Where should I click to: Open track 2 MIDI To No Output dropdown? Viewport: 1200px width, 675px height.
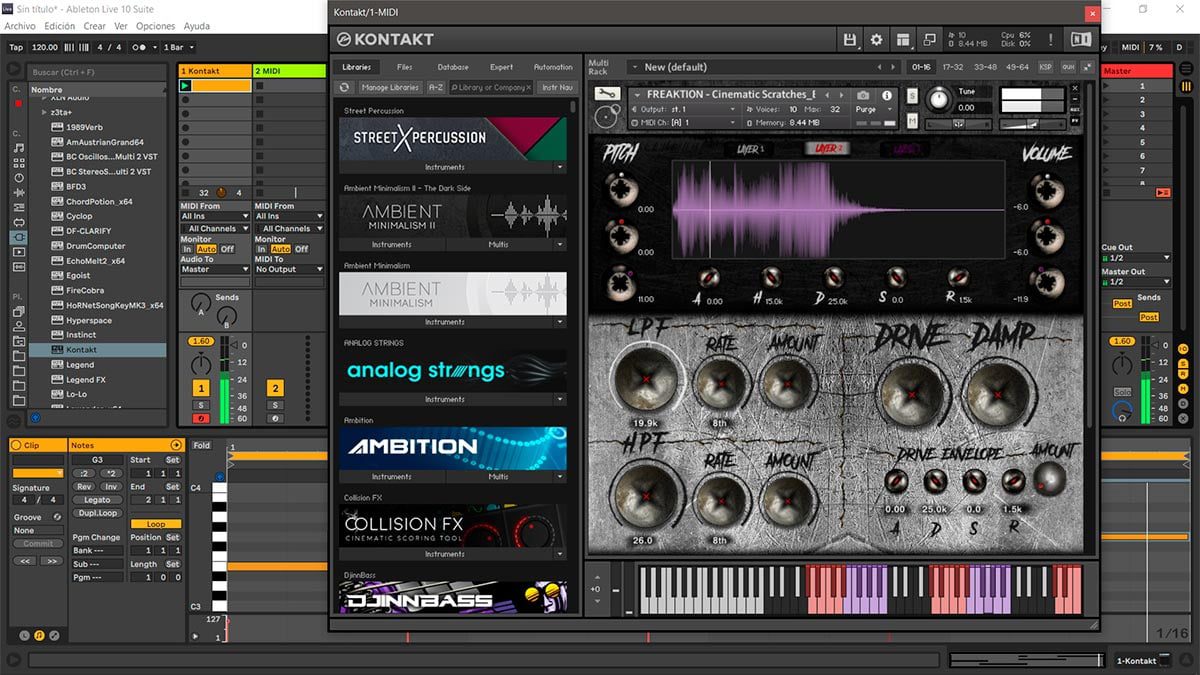pos(289,269)
